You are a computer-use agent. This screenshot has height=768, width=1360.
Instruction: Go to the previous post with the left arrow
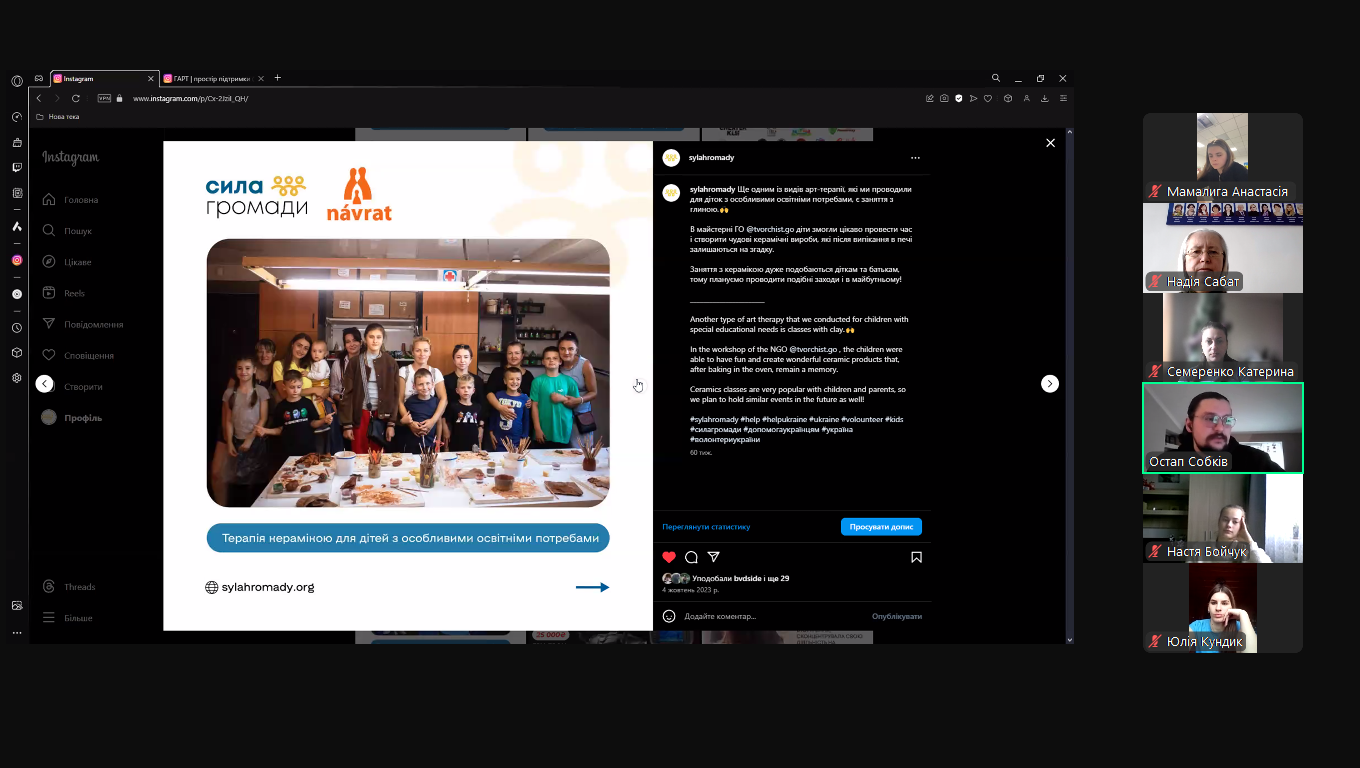click(44, 384)
